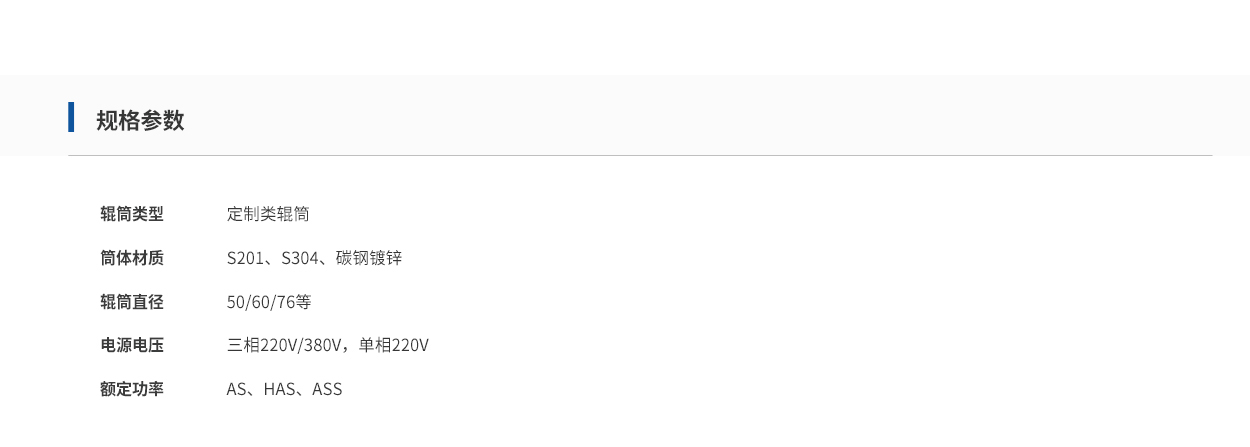Click the HAS text in power row

(x=280, y=389)
